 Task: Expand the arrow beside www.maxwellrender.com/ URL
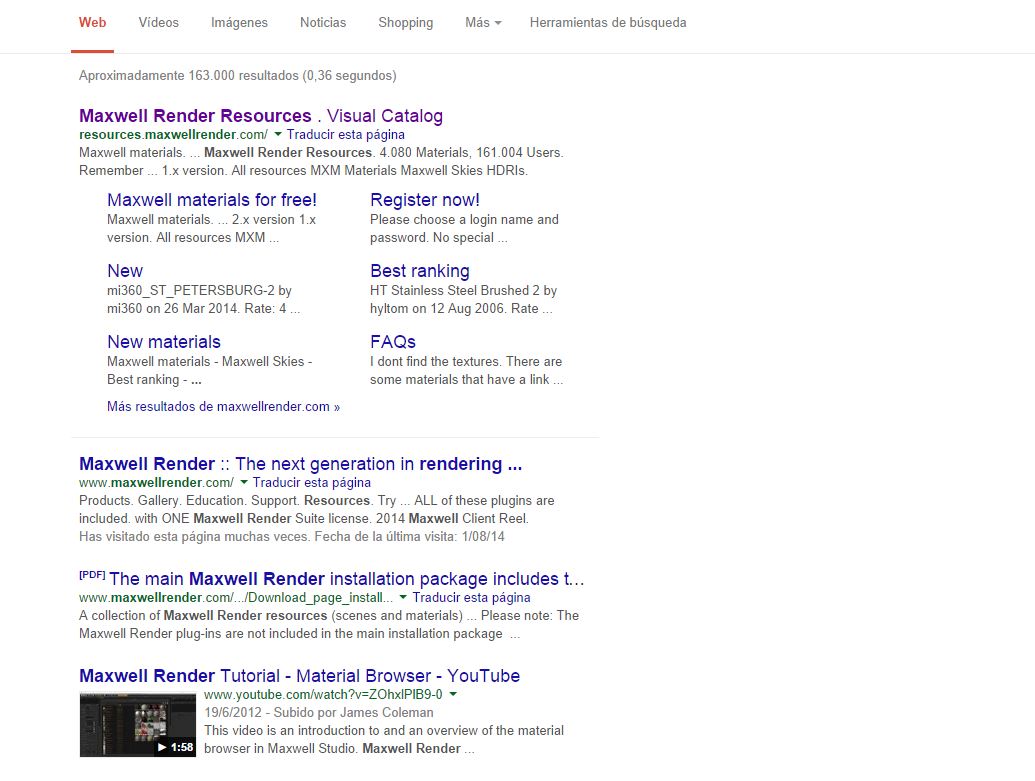click(x=244, y=482)
